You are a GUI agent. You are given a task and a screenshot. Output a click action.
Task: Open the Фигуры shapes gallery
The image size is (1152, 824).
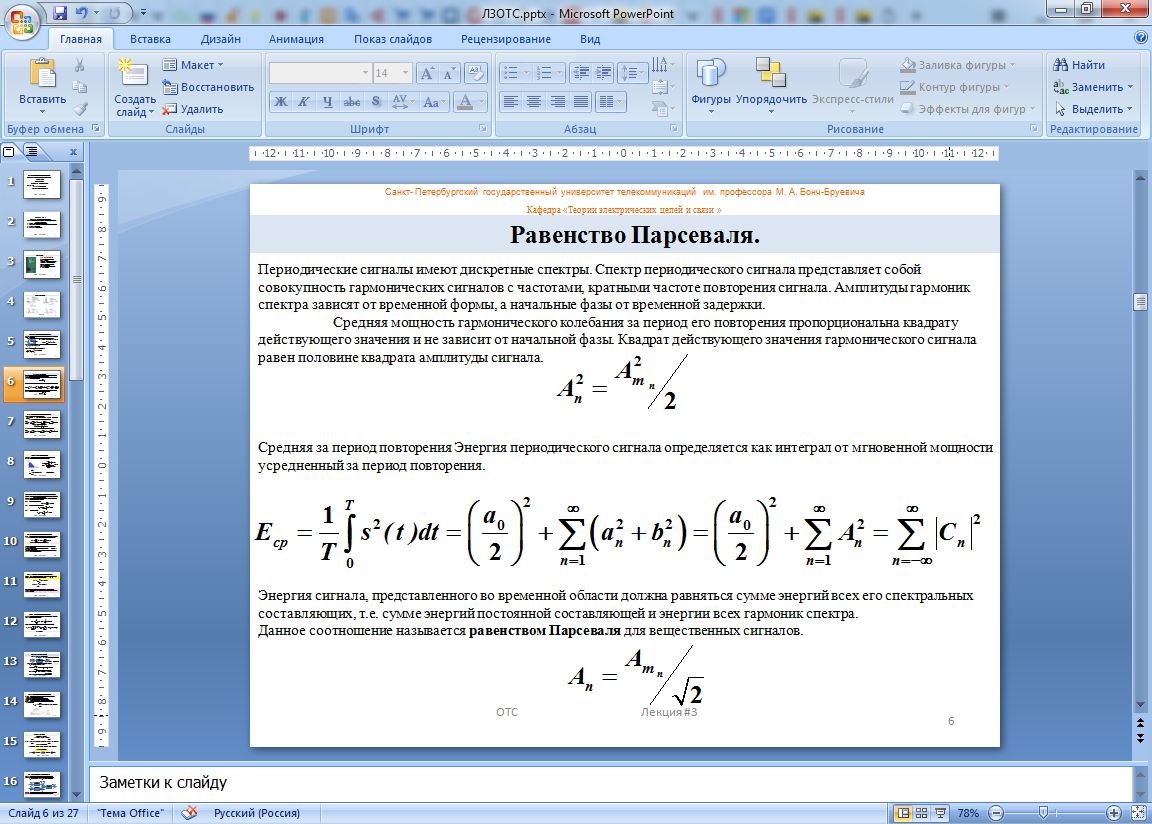coord(711,84)
